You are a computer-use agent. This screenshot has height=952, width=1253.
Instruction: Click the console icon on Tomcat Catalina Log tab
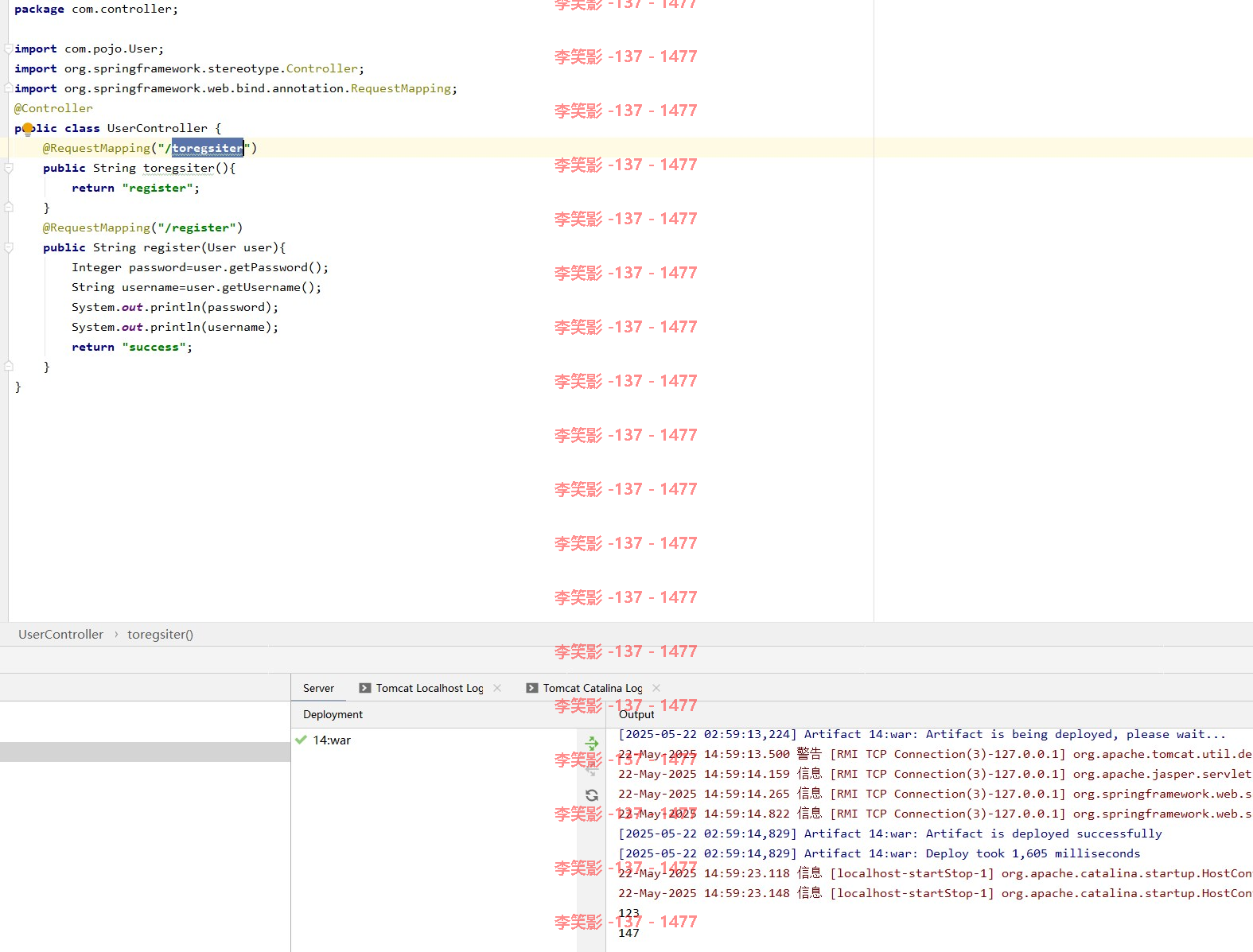(532, 688)
